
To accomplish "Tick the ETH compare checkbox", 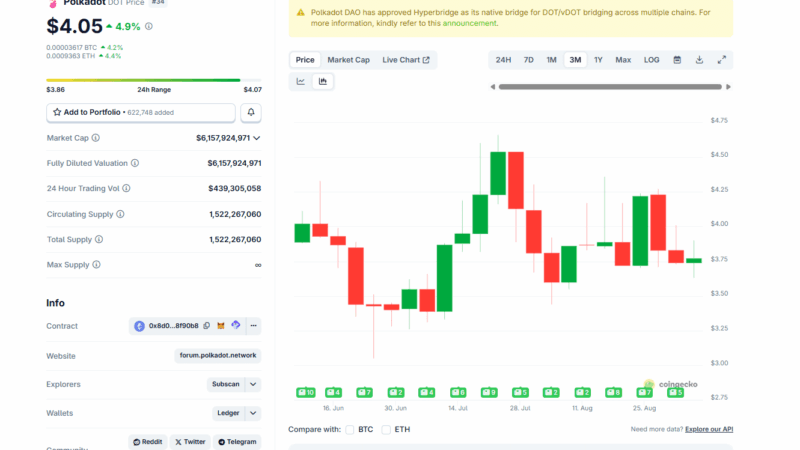I will pos(386,430).
